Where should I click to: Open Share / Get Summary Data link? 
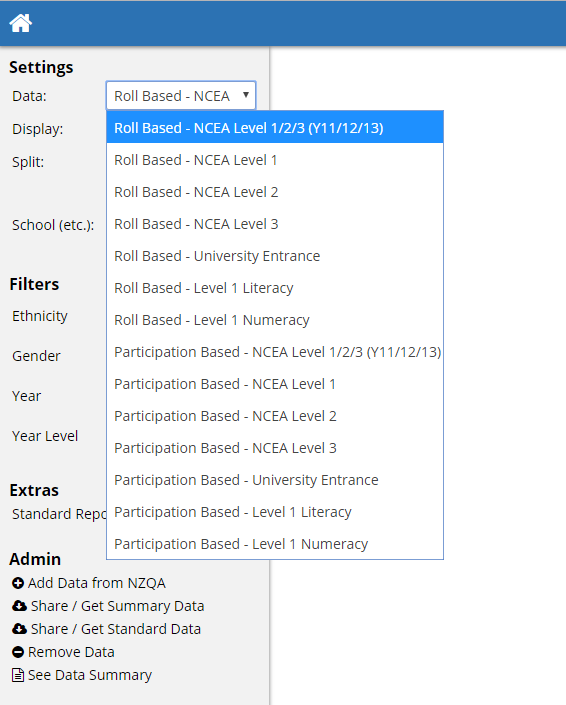point(117,606)
